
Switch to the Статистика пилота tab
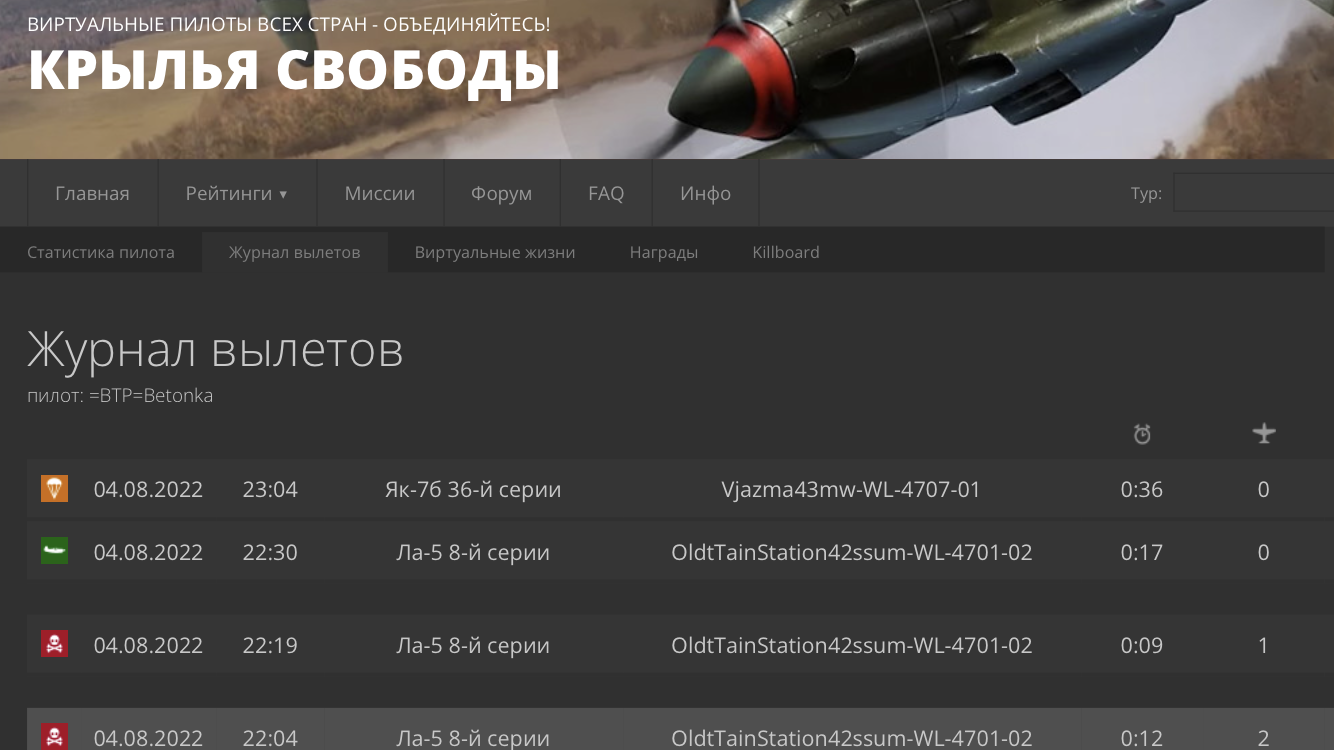(x=101, y=252)
